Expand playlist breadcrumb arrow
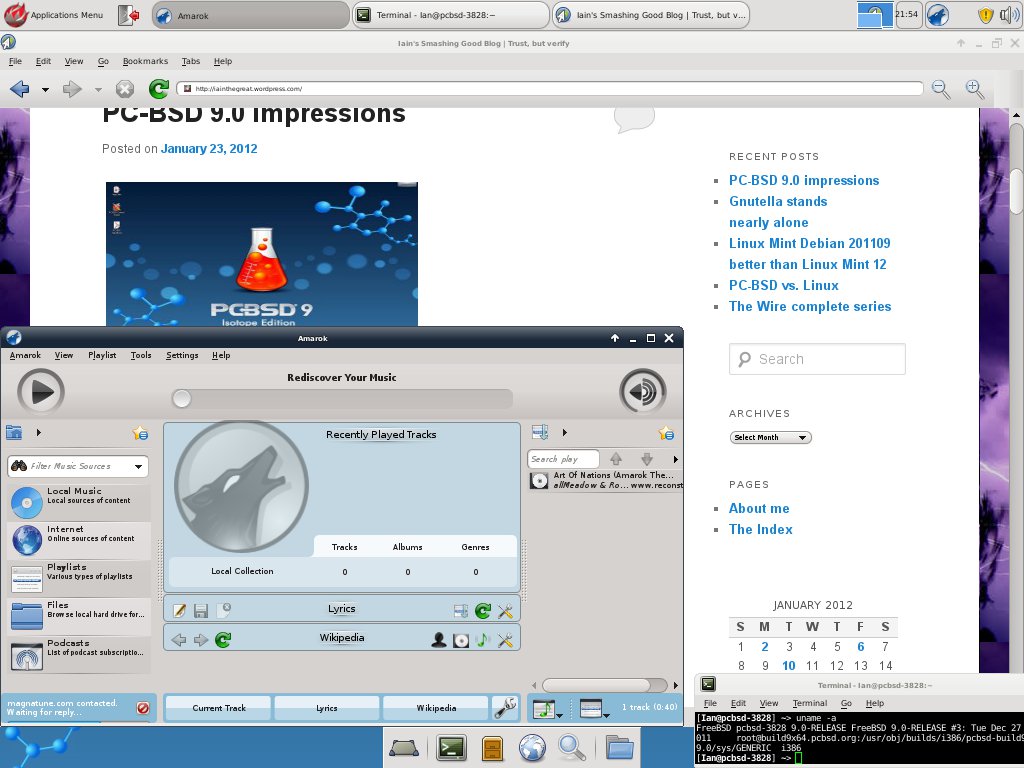The height and width of the screenshot is (768, 1024). pos(565,432)
